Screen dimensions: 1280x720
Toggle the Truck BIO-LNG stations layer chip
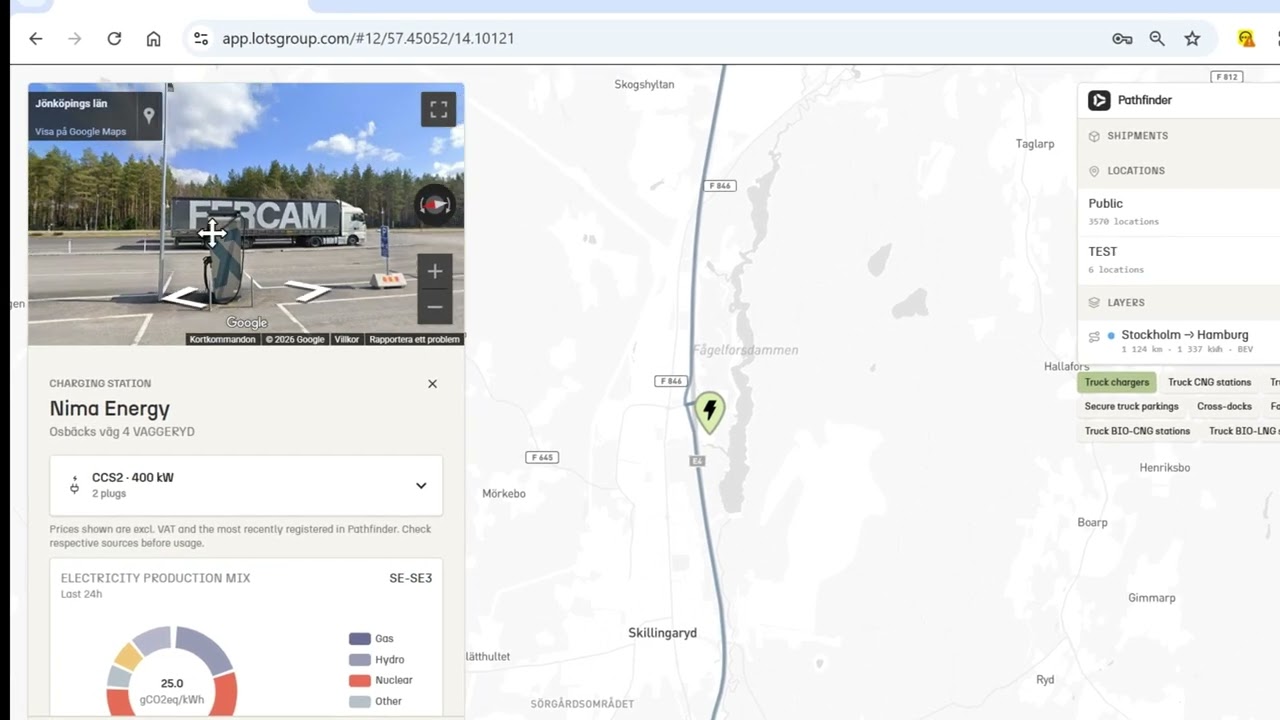[1241, 432]
